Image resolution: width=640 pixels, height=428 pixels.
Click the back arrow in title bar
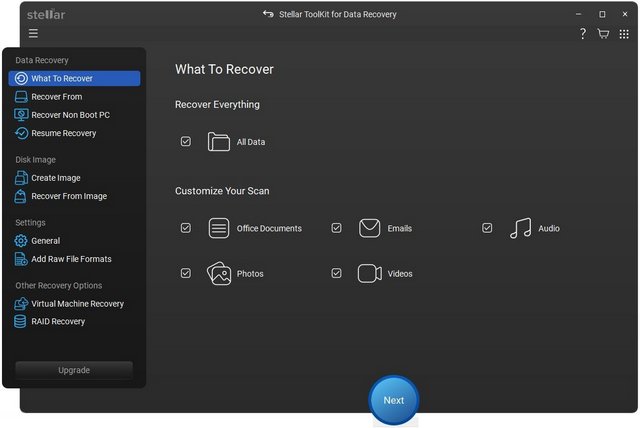tap(268, 14)
